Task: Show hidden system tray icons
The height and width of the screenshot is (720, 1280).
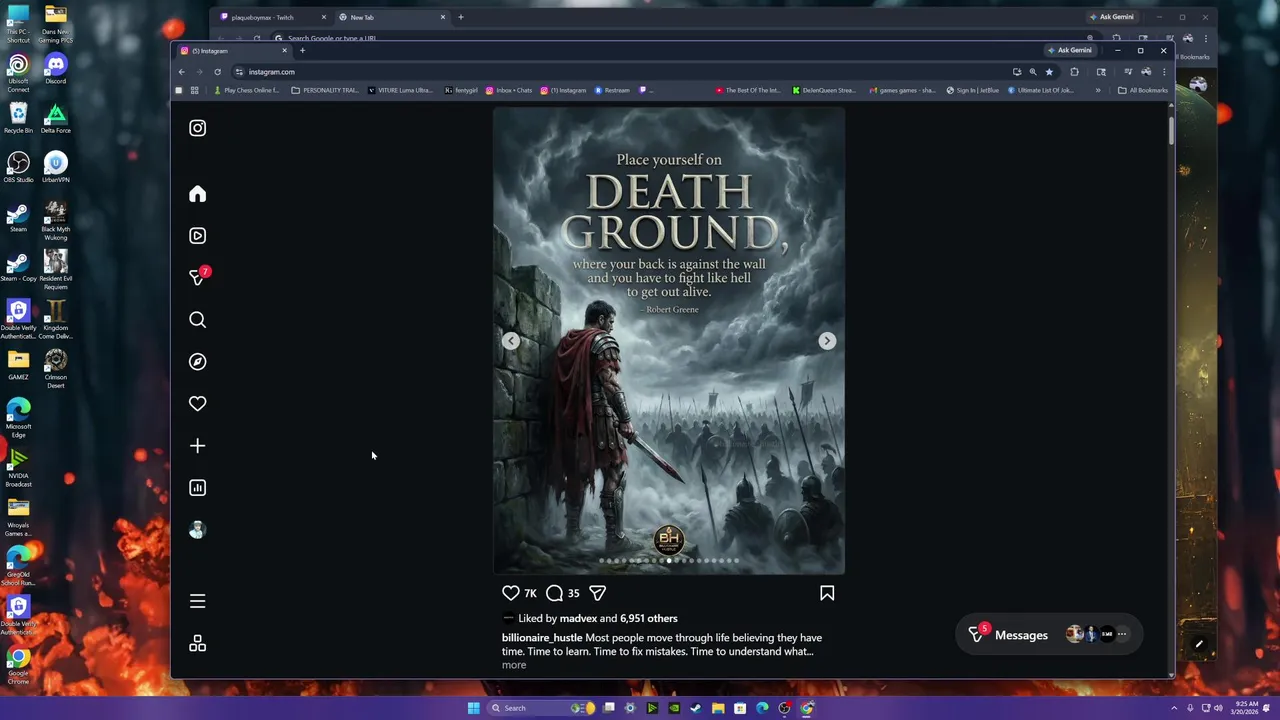Action: tap(1174, 708)
